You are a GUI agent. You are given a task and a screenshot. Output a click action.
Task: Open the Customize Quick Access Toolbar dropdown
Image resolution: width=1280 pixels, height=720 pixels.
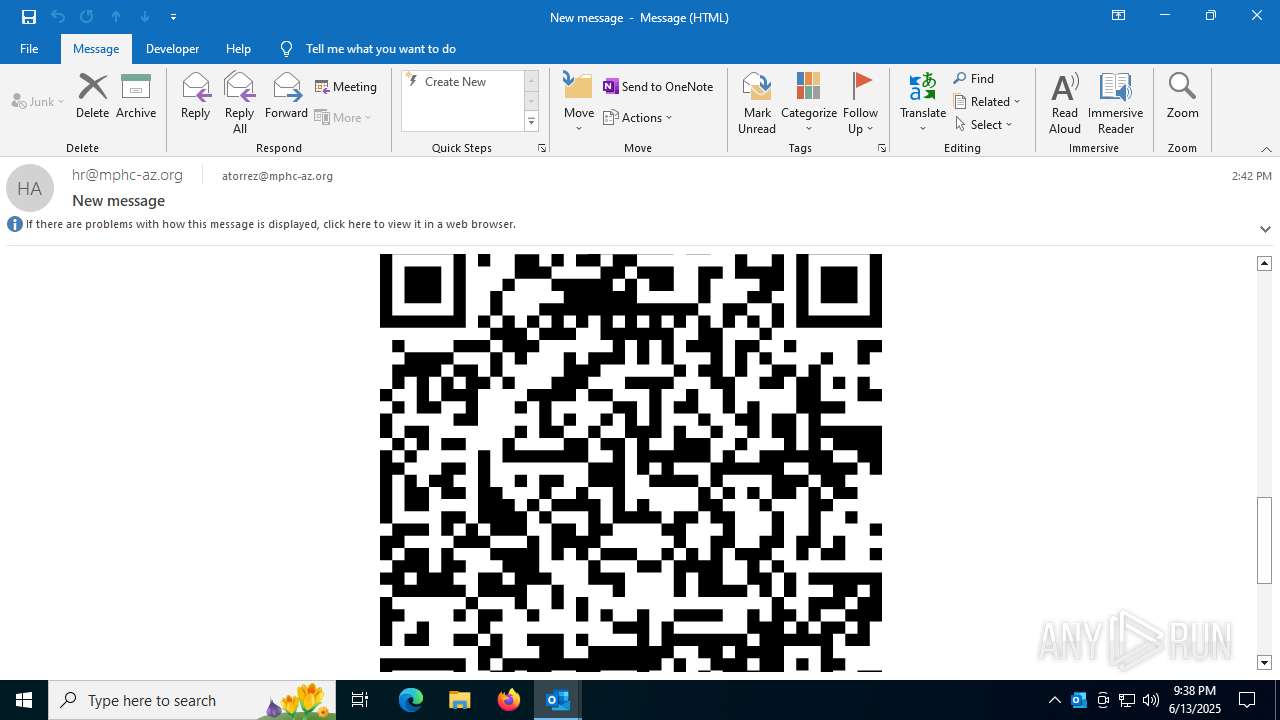click(174, 17)
